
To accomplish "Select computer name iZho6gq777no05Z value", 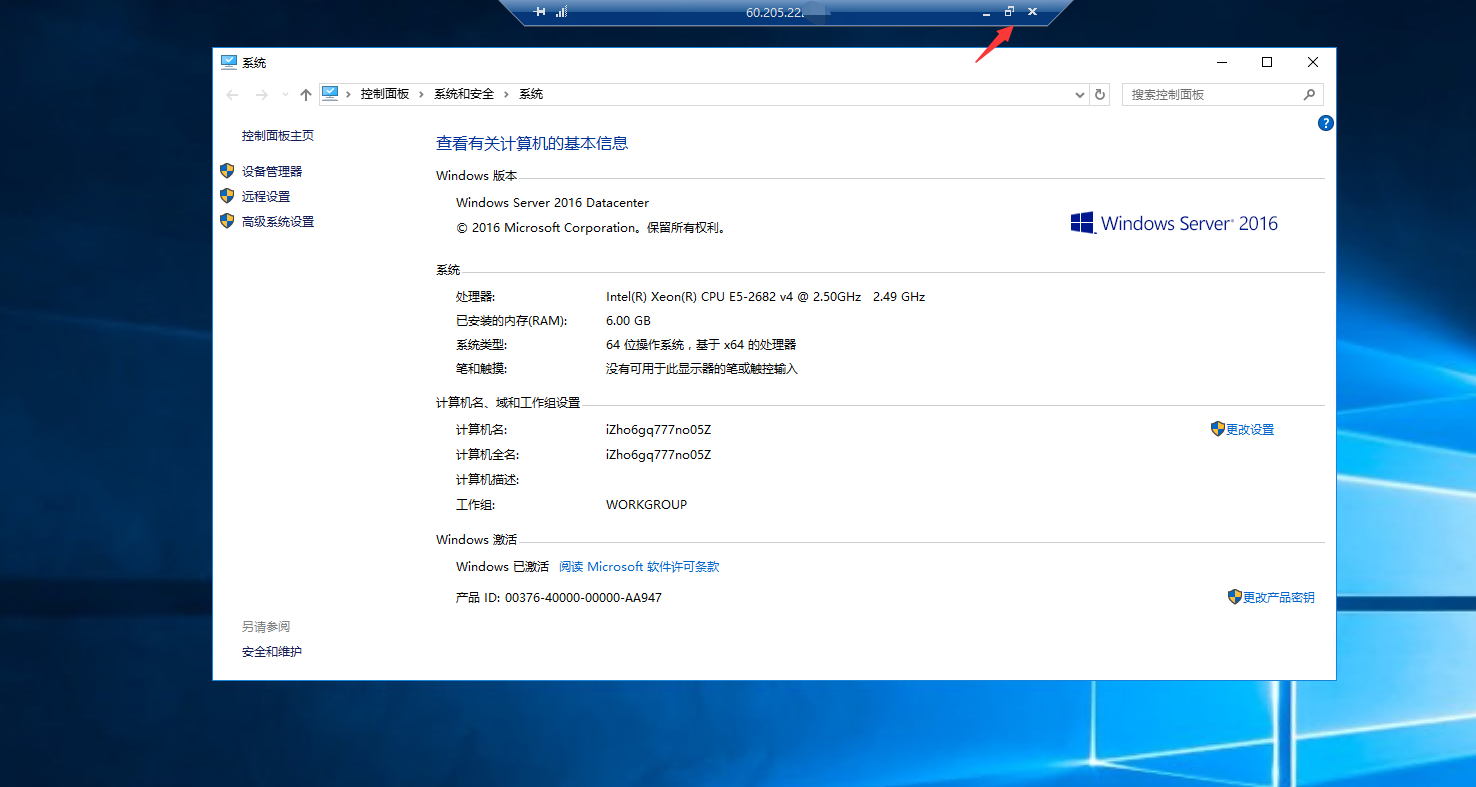I will (x=658, y=430).
